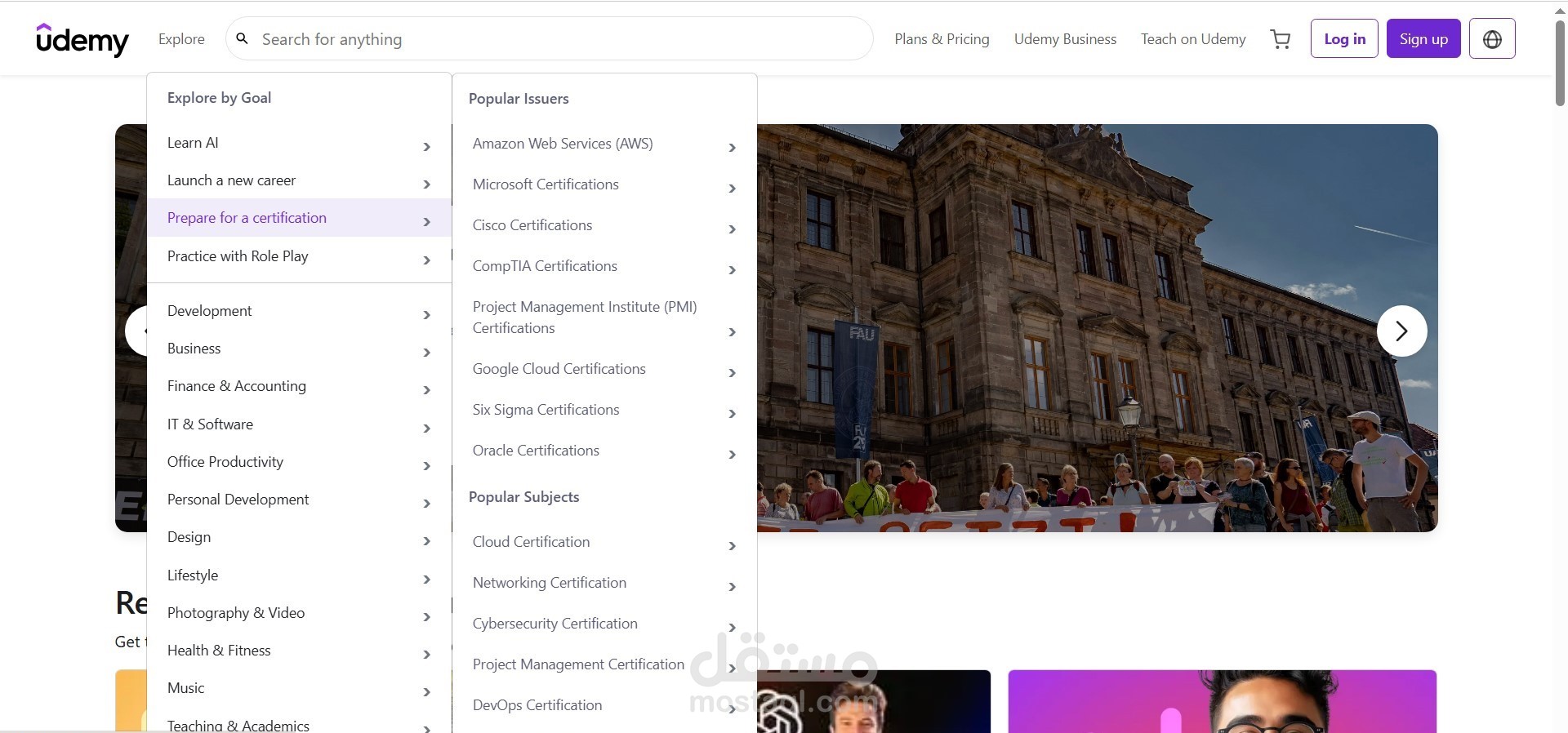Expand Health & Fitness chevron
1568x733 pixels.
click(x=426, y=655)
